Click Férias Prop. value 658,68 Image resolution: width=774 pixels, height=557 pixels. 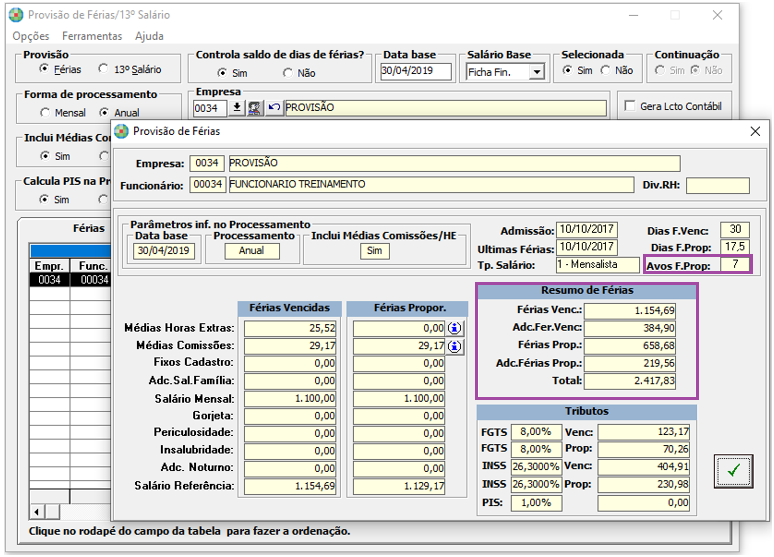630,346
